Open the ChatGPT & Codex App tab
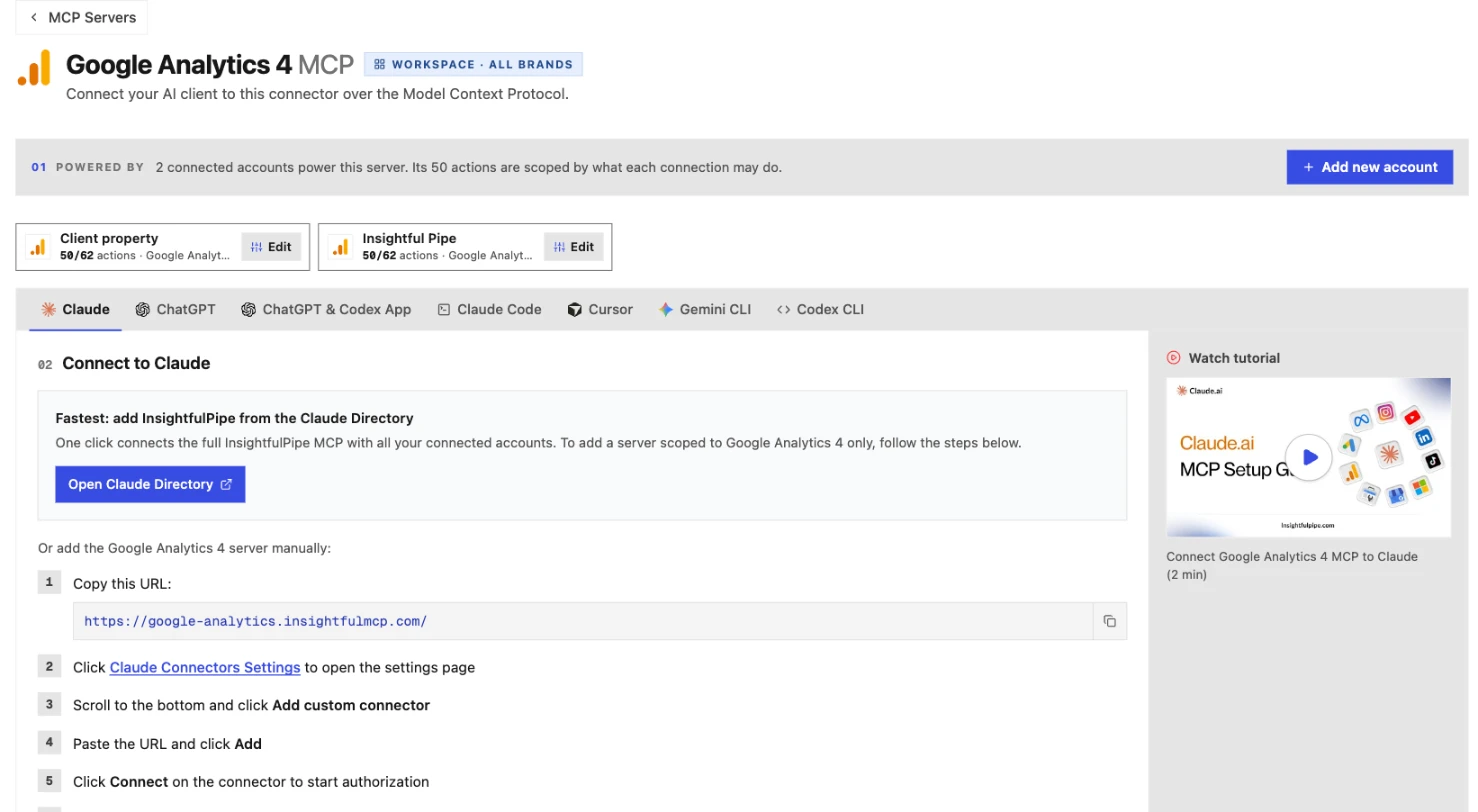The height and width of the screenshot is (812, 1478). [326, 310]
